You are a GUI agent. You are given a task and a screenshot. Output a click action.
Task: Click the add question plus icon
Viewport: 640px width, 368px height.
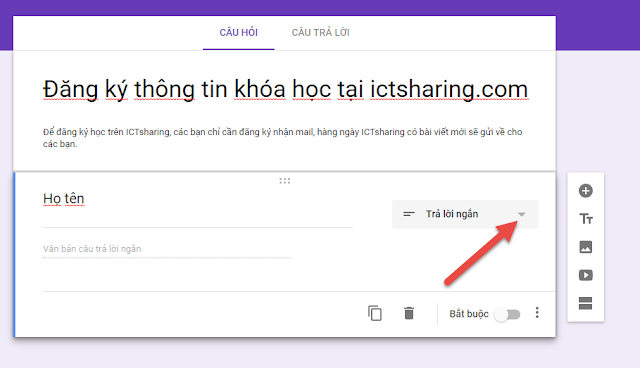pos(586,191)
